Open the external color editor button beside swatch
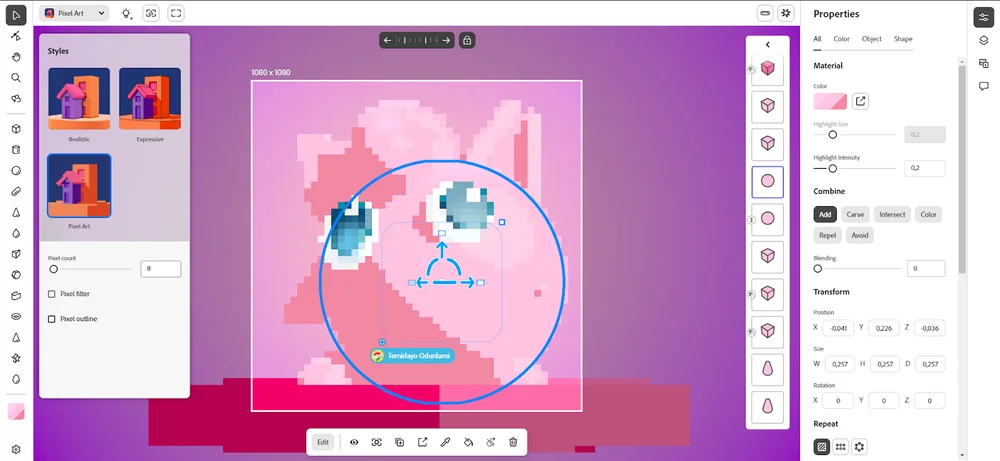 click(860, 101)
